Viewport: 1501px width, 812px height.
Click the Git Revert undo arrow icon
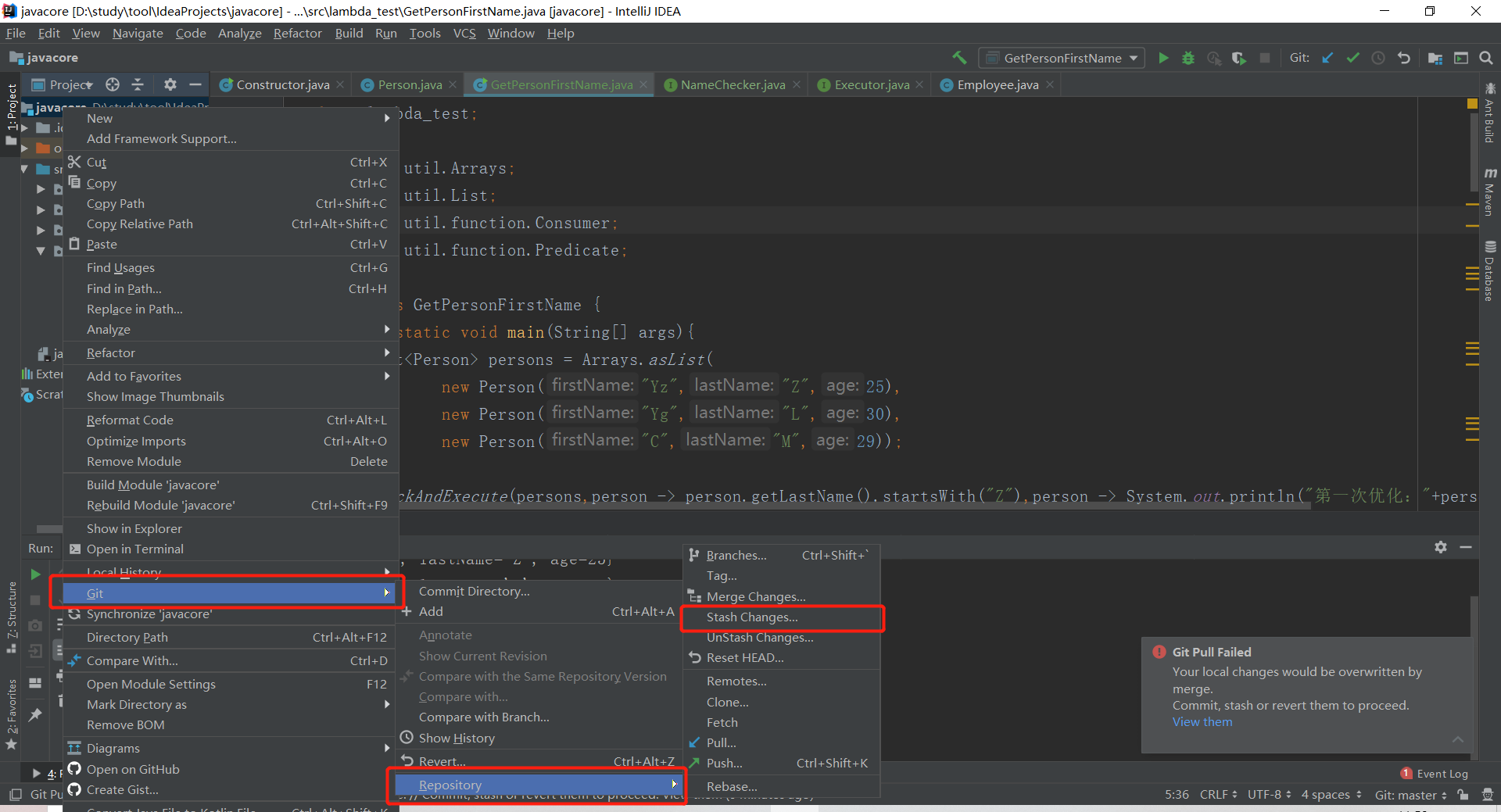click(x=1404, y=58)
